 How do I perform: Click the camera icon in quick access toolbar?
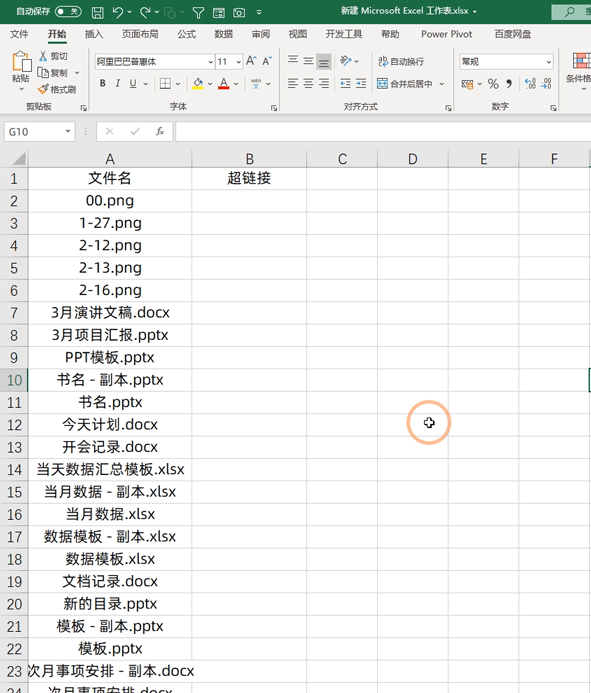point(239,13)
